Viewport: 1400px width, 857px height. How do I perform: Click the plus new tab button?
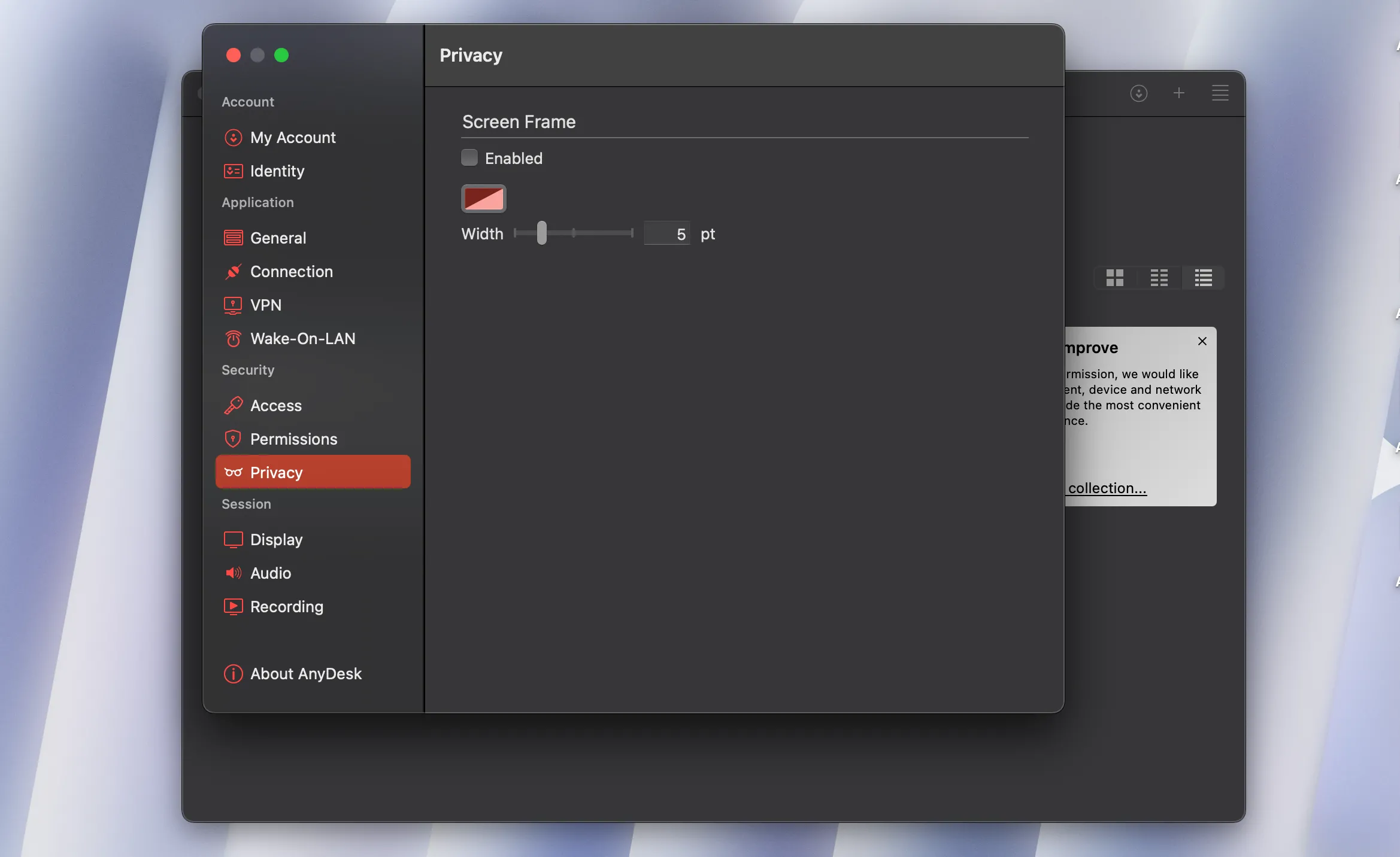(1178, 93)
